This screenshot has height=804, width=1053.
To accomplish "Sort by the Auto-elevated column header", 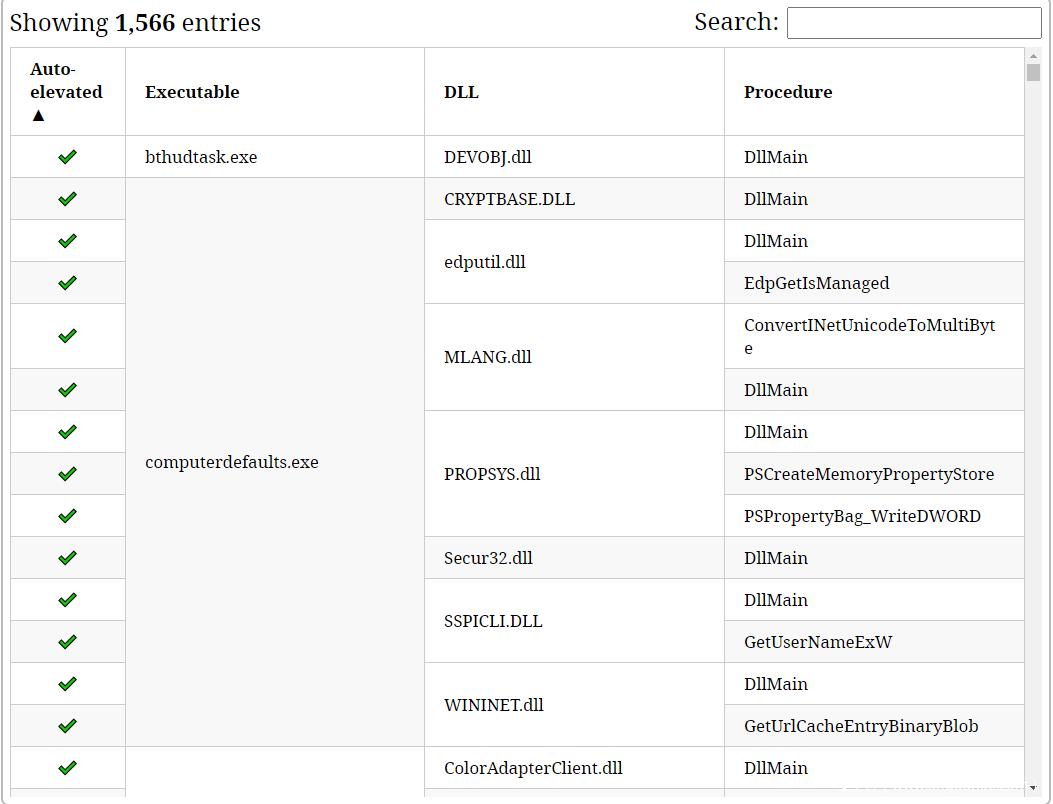I will click(66, 92).
